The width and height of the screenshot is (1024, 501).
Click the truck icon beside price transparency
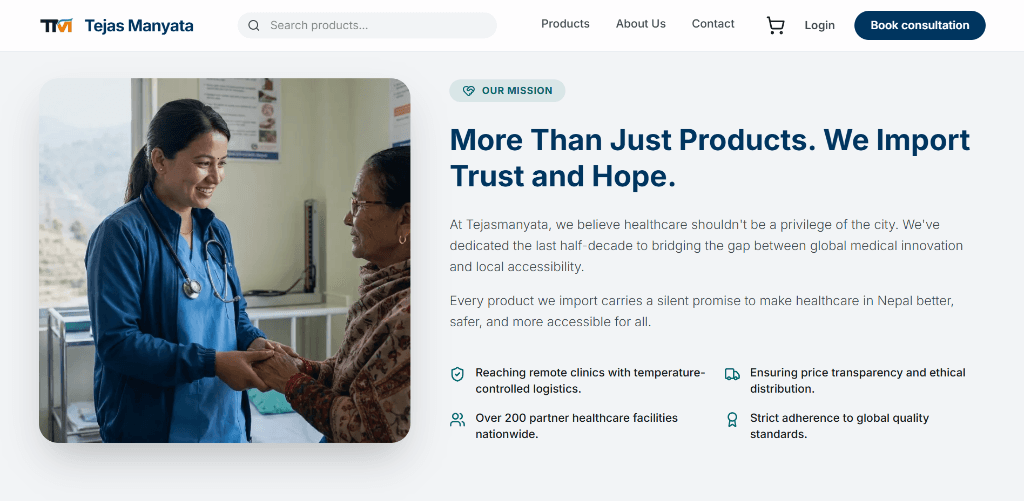[732, 374]
